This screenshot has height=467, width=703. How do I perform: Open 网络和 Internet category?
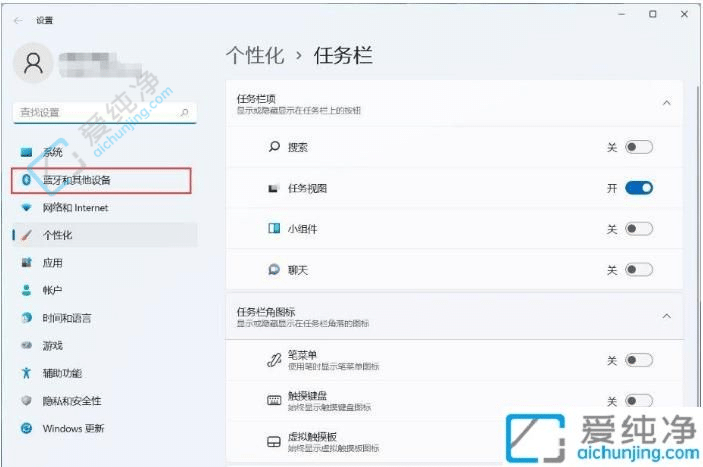(105, 208)
